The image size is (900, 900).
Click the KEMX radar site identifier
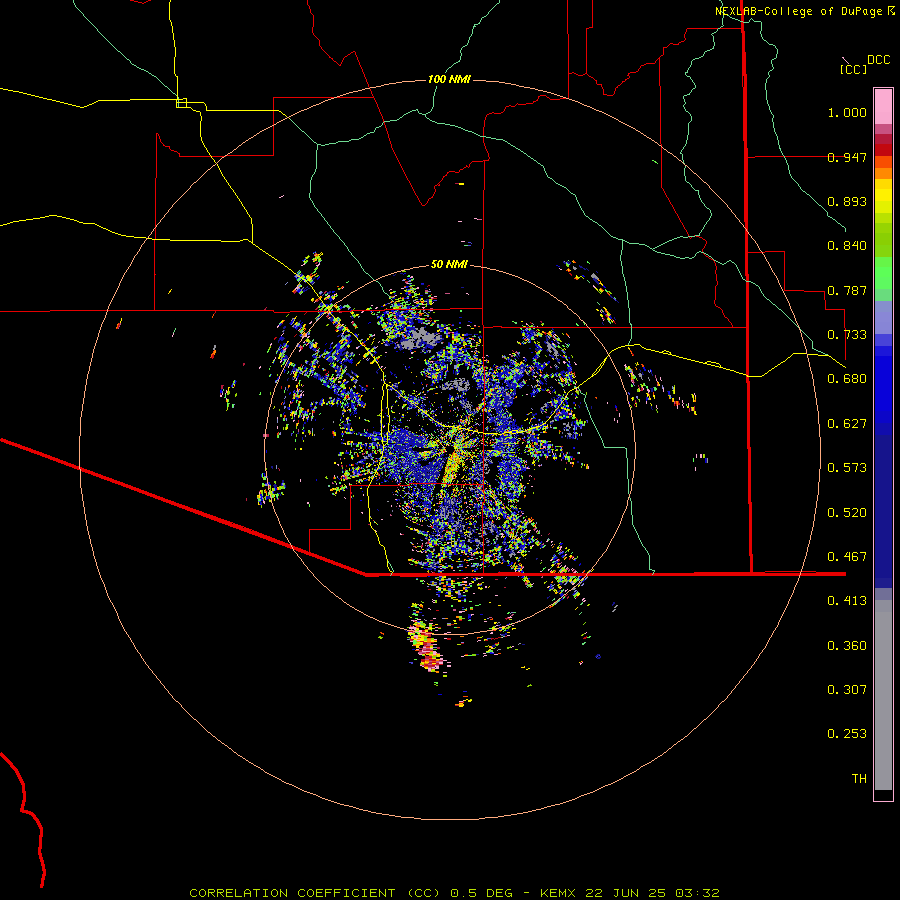coord(560,893)
